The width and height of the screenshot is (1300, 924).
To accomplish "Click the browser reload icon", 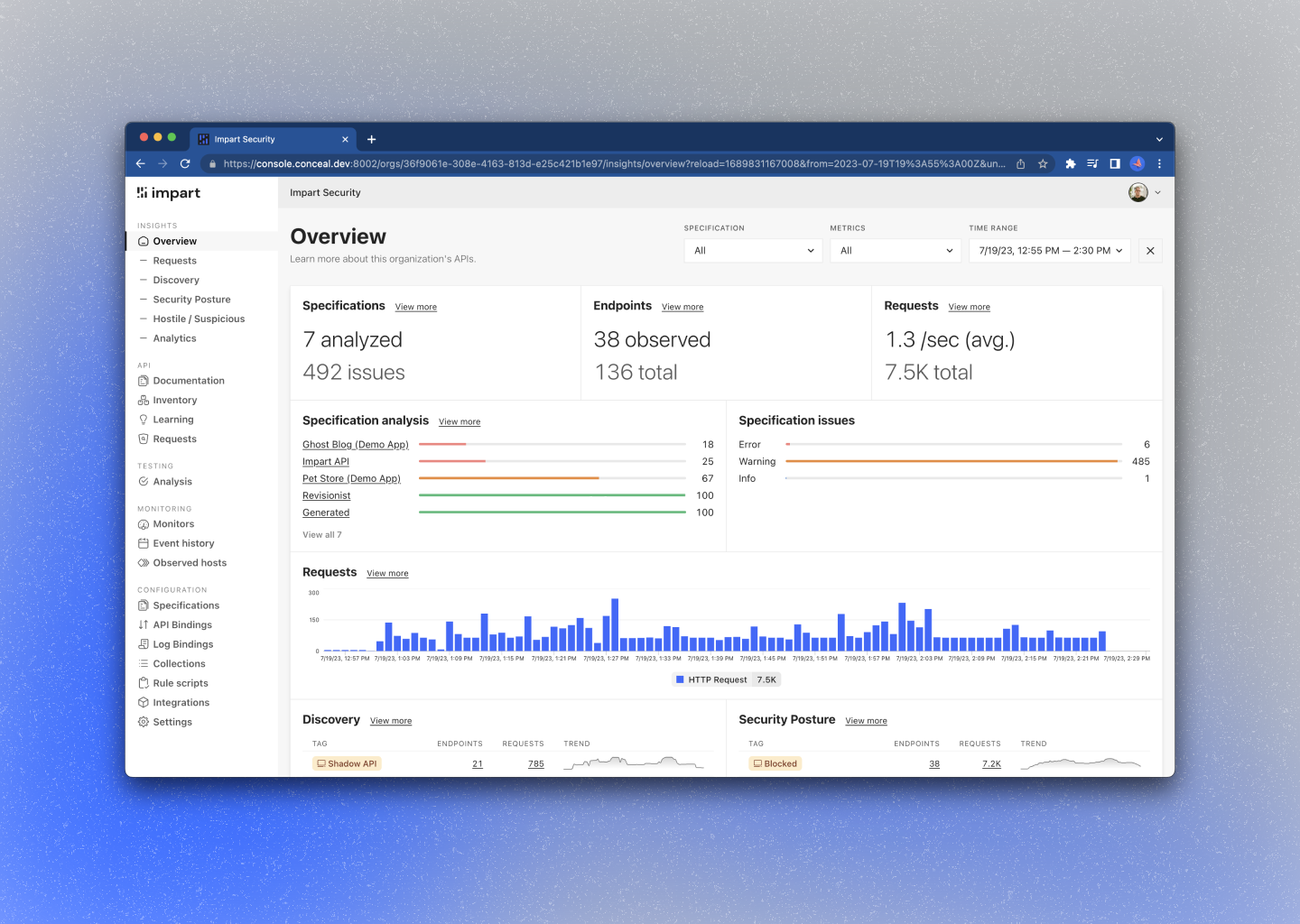I will pyautogui.click(x=185, y=163).
